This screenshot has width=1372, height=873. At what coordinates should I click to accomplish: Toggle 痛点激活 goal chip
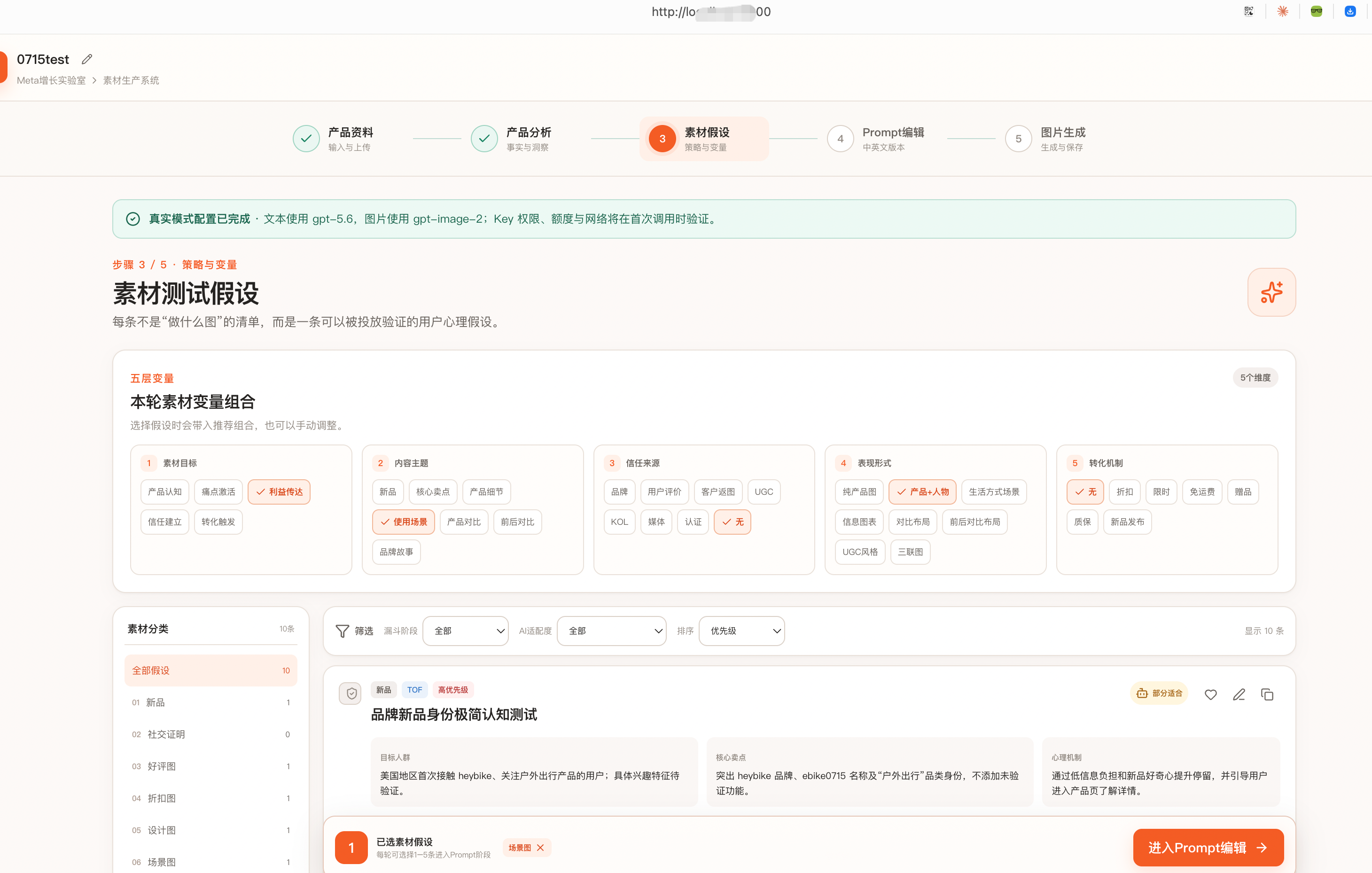[218, 492]
